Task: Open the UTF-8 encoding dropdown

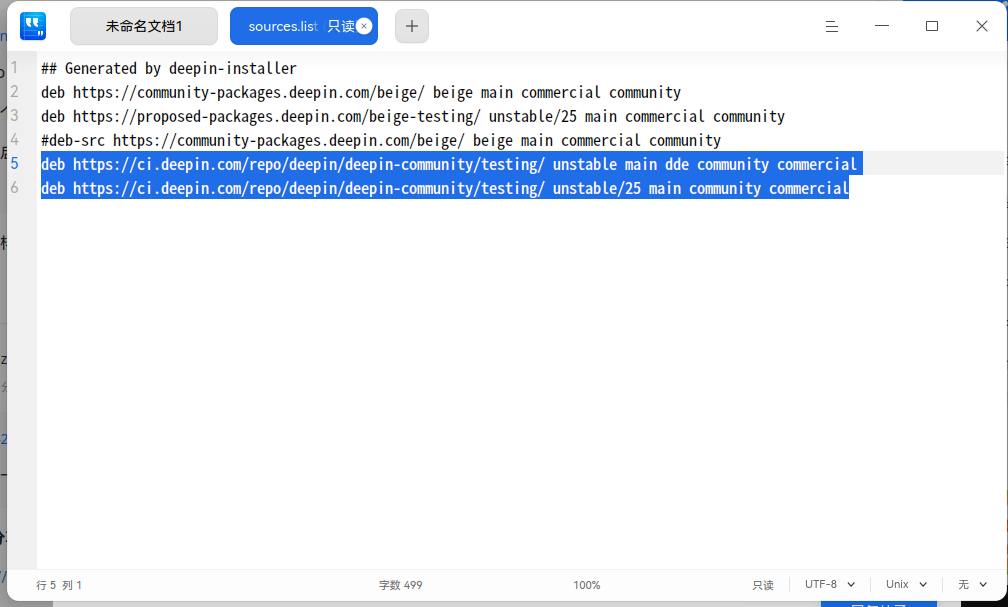Action: point(830,584)
